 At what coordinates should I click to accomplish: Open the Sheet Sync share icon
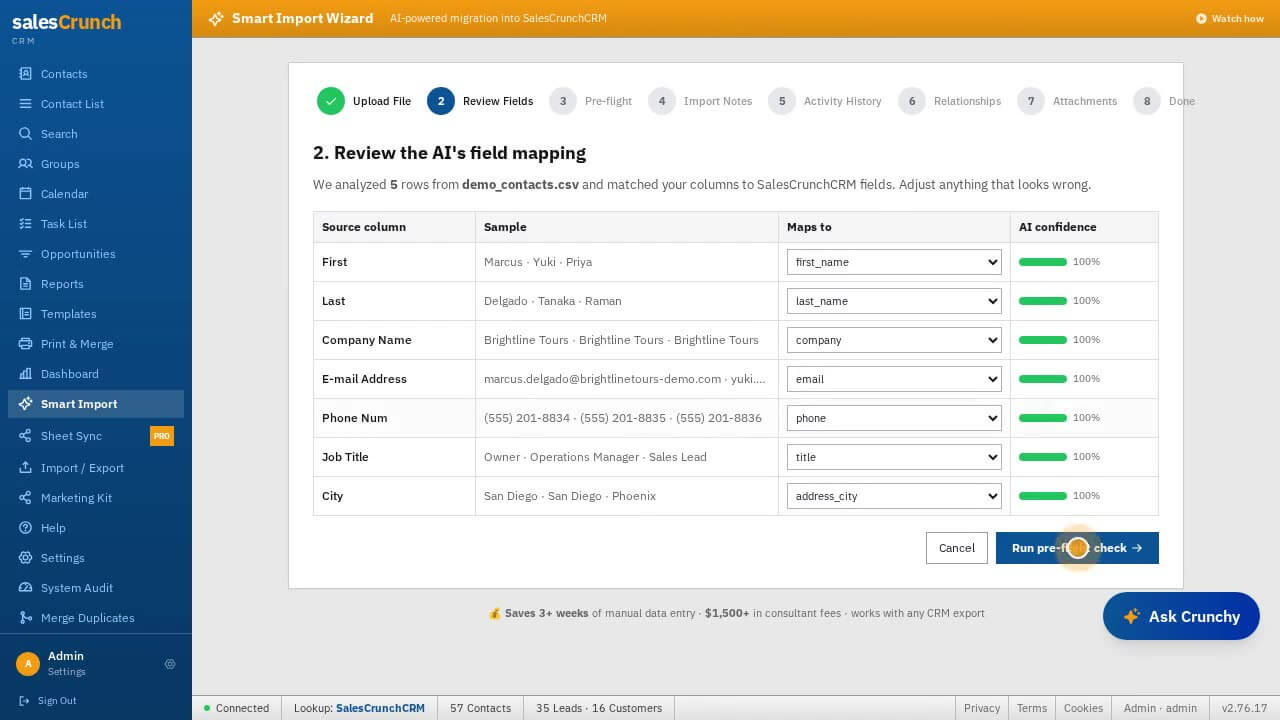coord(25,436)
